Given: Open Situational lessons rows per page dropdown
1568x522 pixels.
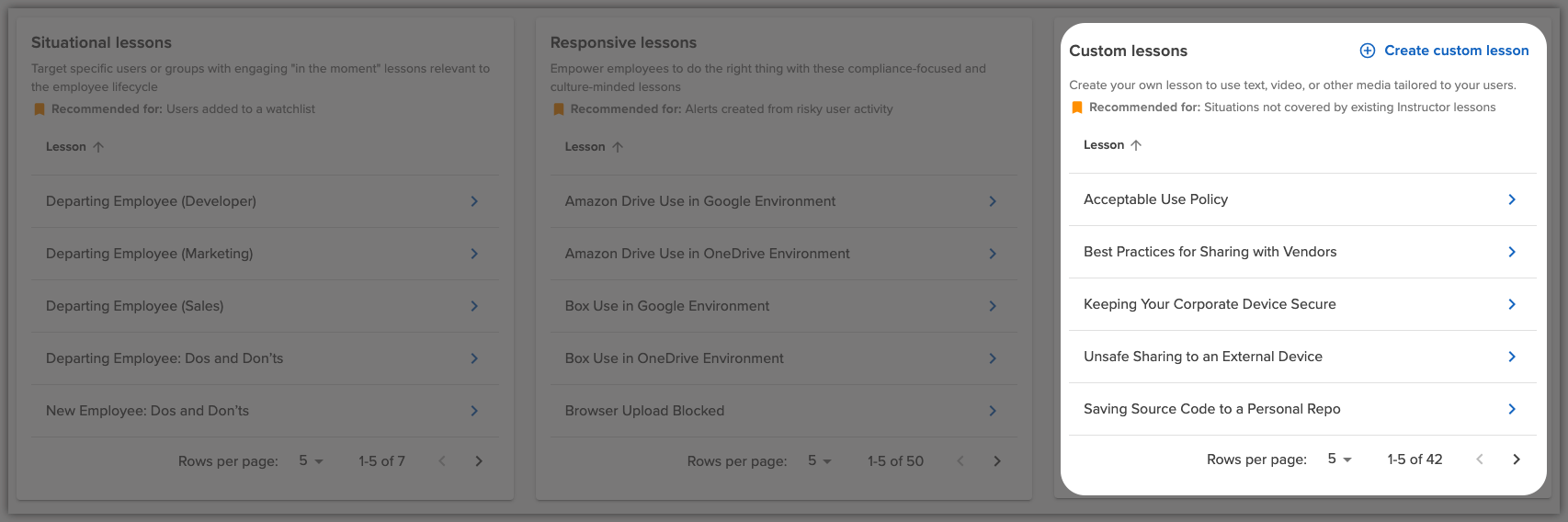Looking at the screenshot, I should pyautogui.click(x=311, y=461).
